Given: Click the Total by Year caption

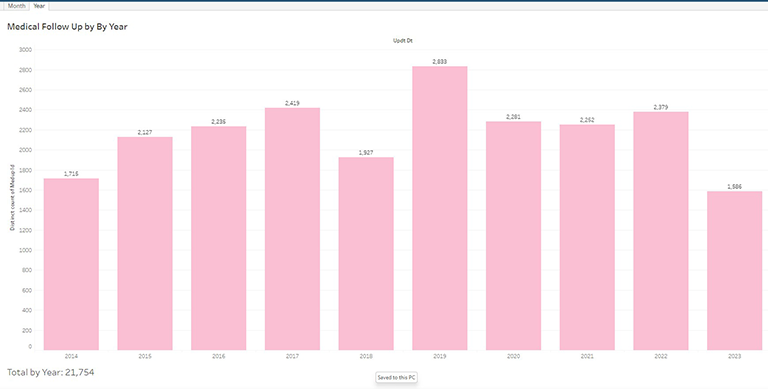Looking at the screenshot, I should coord(50,372).
